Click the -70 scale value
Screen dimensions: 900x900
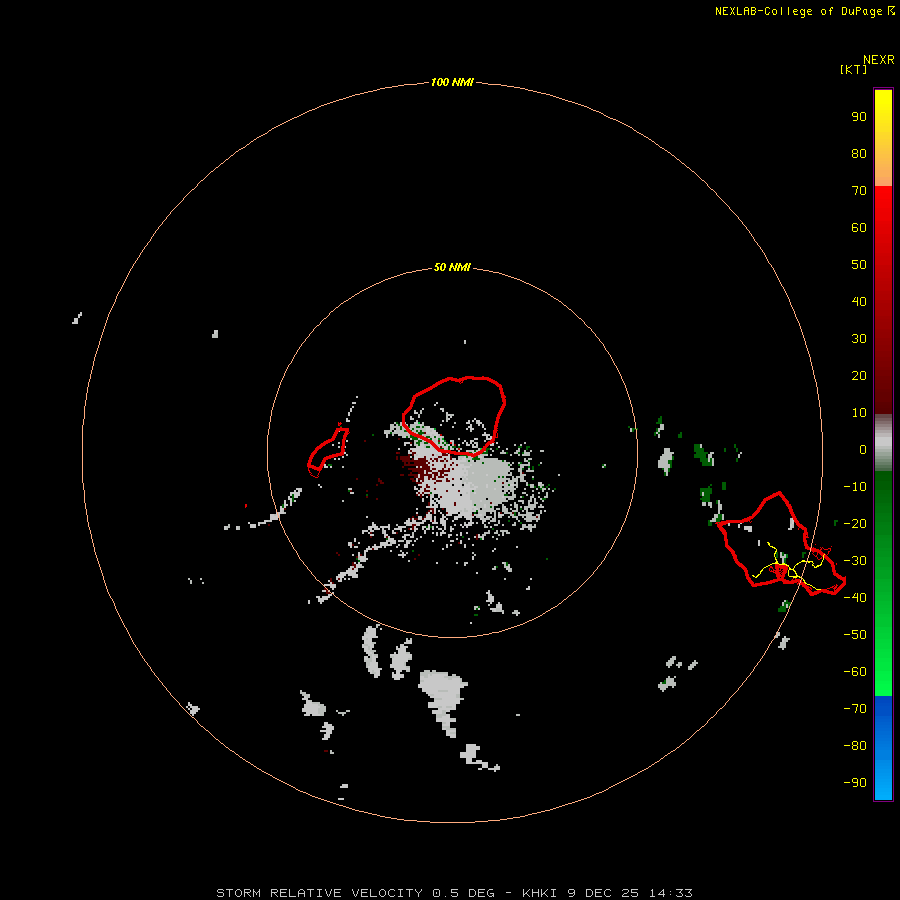[x=855, y=709]
